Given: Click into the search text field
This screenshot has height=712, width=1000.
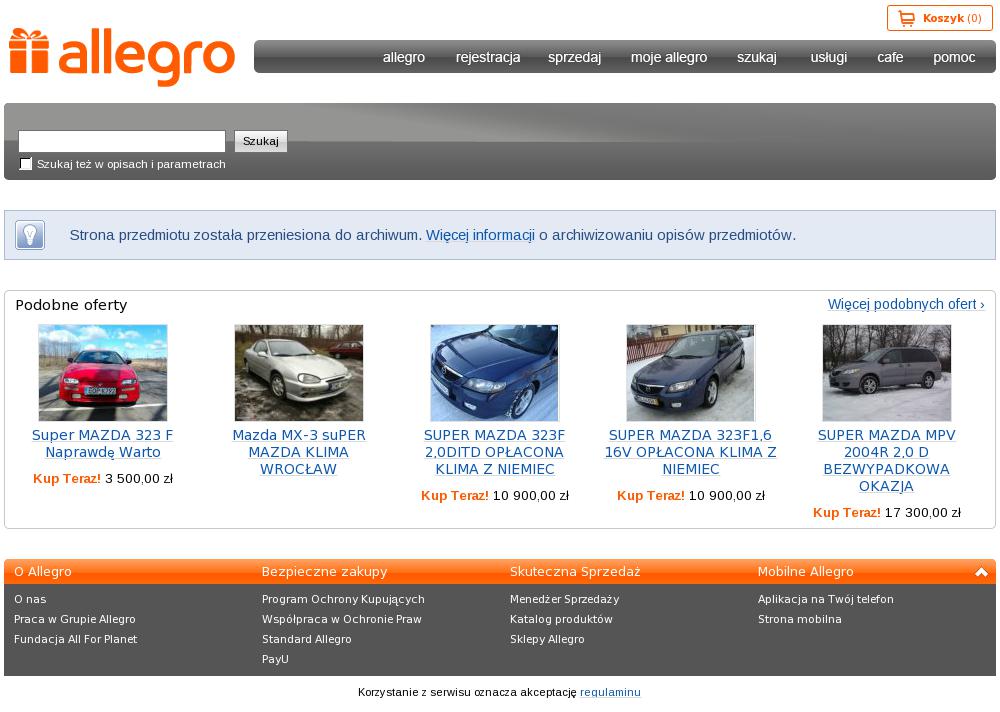Looking at the screenshot, I should click(122, 141).
